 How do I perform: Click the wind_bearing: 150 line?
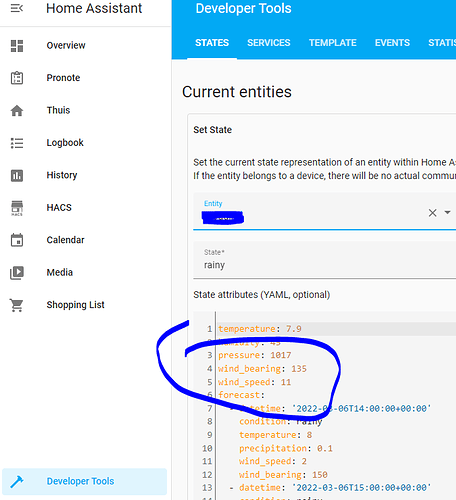(x=283, y=475)
